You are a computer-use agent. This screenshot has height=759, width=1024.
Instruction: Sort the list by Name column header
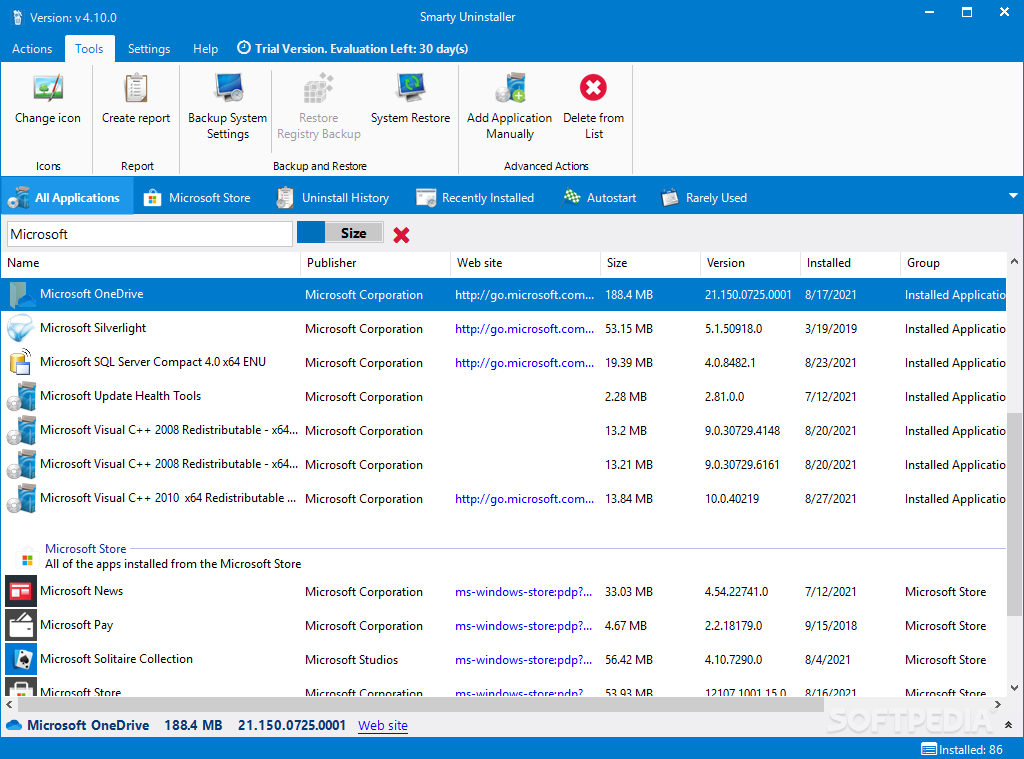pyautogui.click(x=150, y=263)
